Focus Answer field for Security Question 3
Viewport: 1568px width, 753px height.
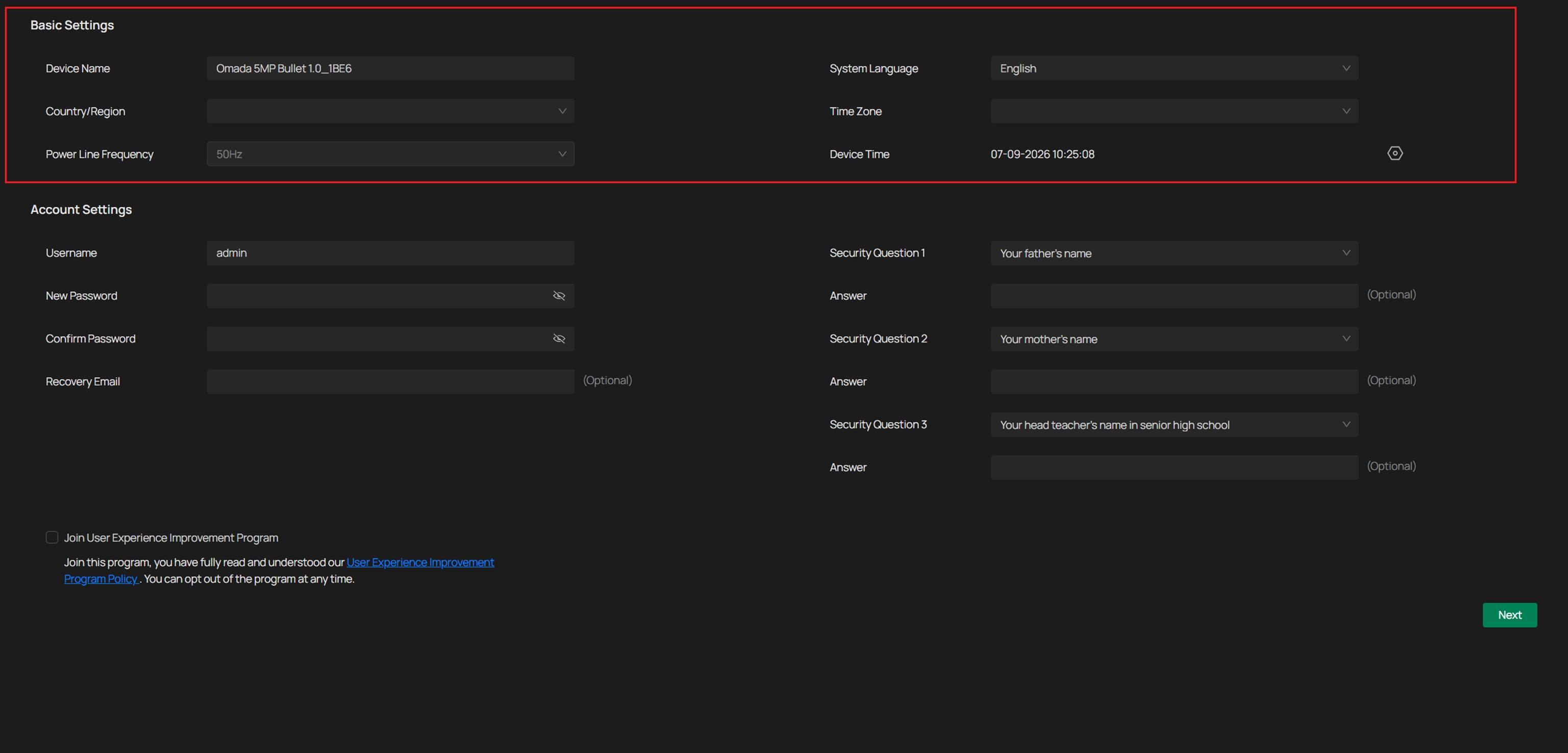point(1174,468)
